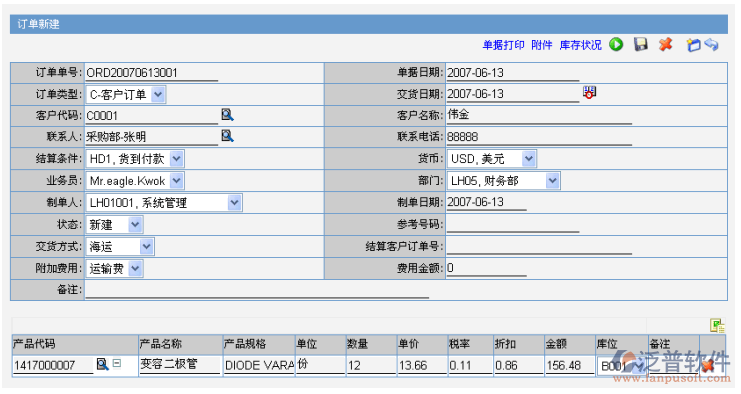
Task: Click the product code lookup magnifier icon
Action: pyautogui.click(x=102, y=364)
